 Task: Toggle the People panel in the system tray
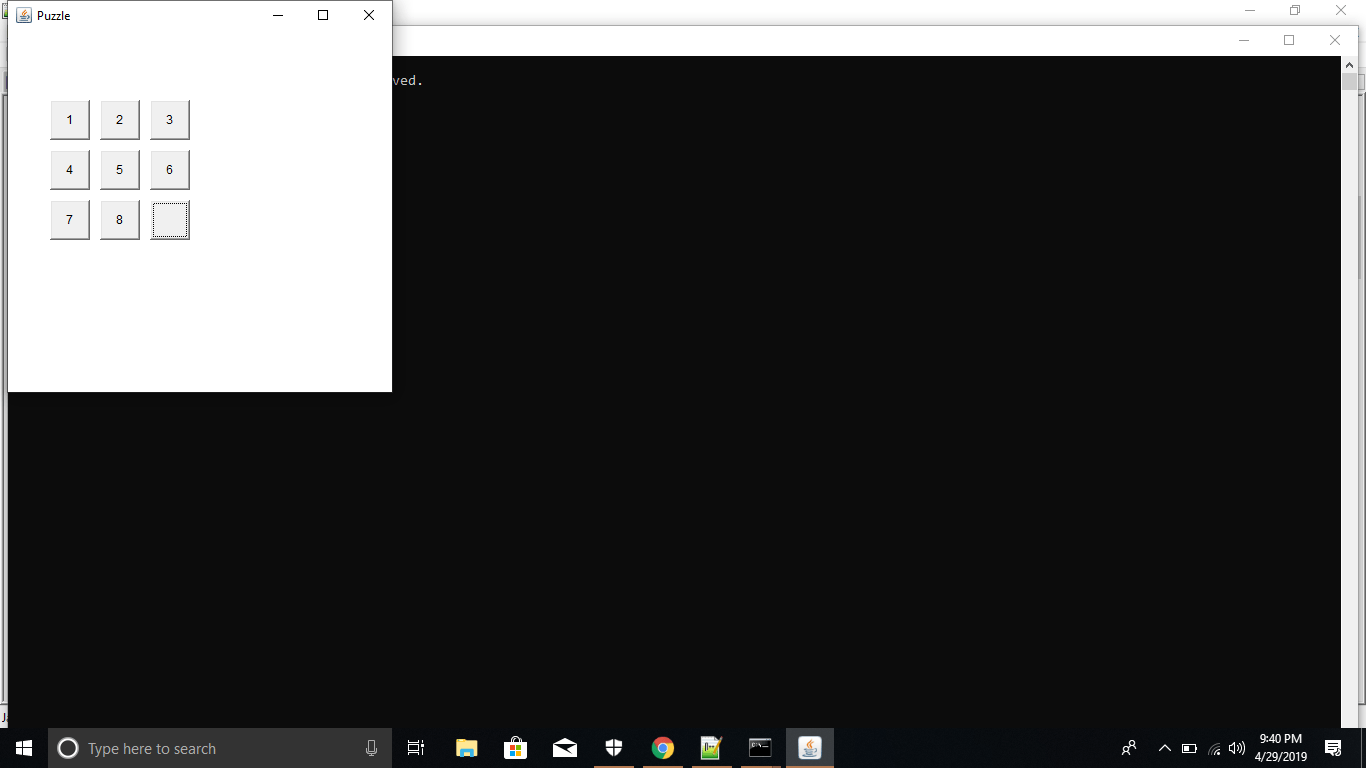1128,747
